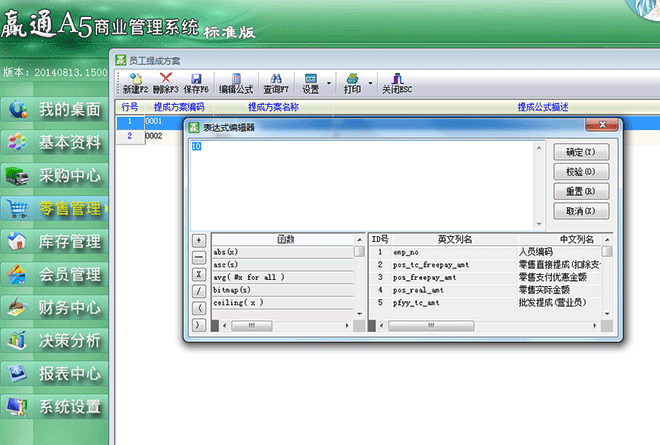The height and width of the screenshot is (445, 660).
Task: Click the function list scroll-down arrow
Action: point(359,314)
